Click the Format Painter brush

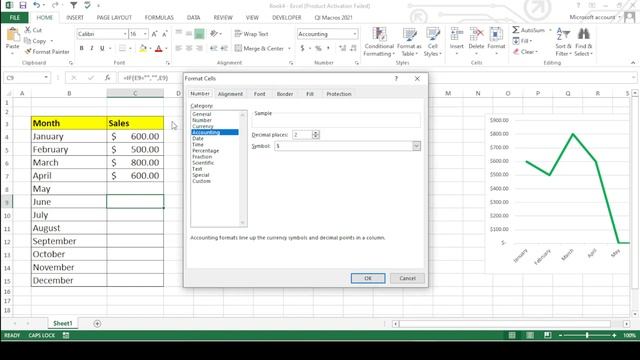(28, 52)
